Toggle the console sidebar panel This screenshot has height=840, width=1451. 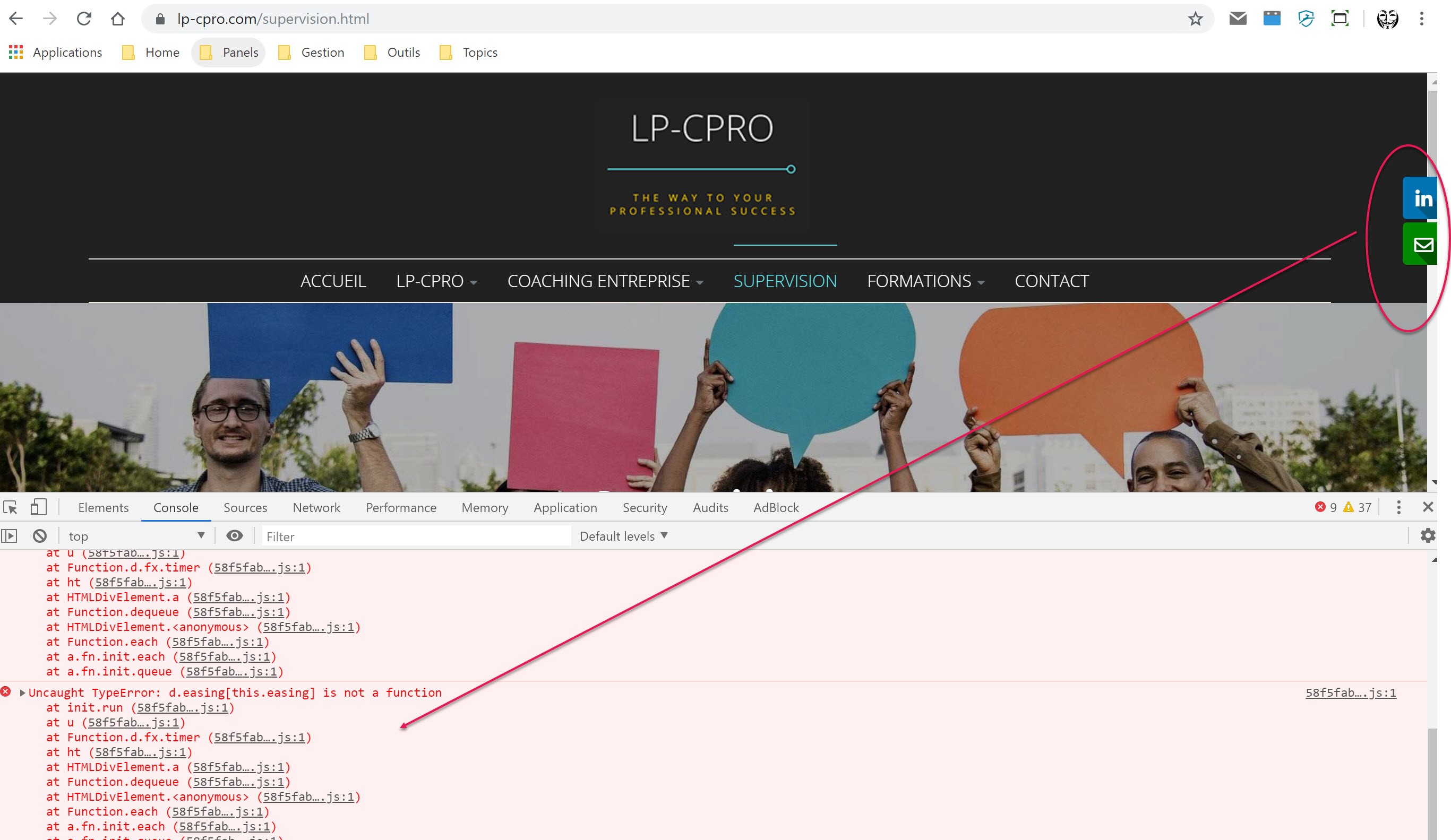pos(10,536)
